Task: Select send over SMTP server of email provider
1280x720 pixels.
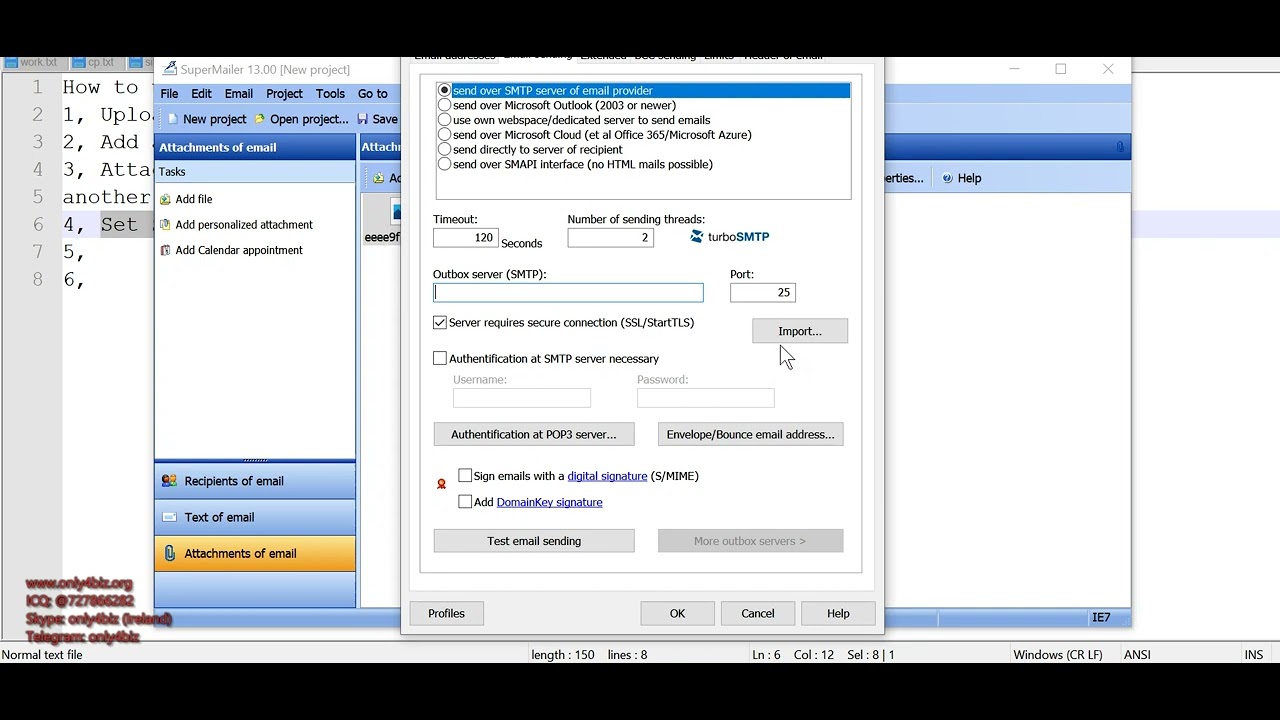Action: [x=445, y=90]
